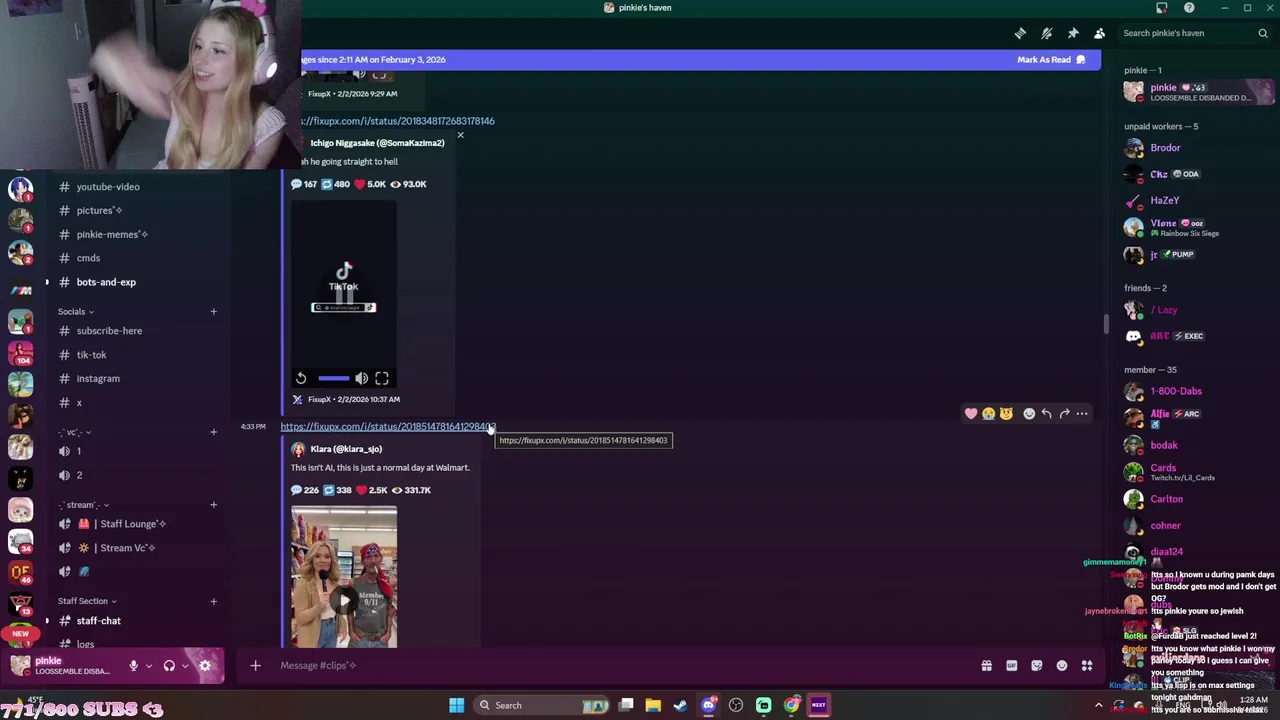The height and width of the screenshot is (720, 1280).
Task: Open fixupx link ending 298403
Action: 386,427
